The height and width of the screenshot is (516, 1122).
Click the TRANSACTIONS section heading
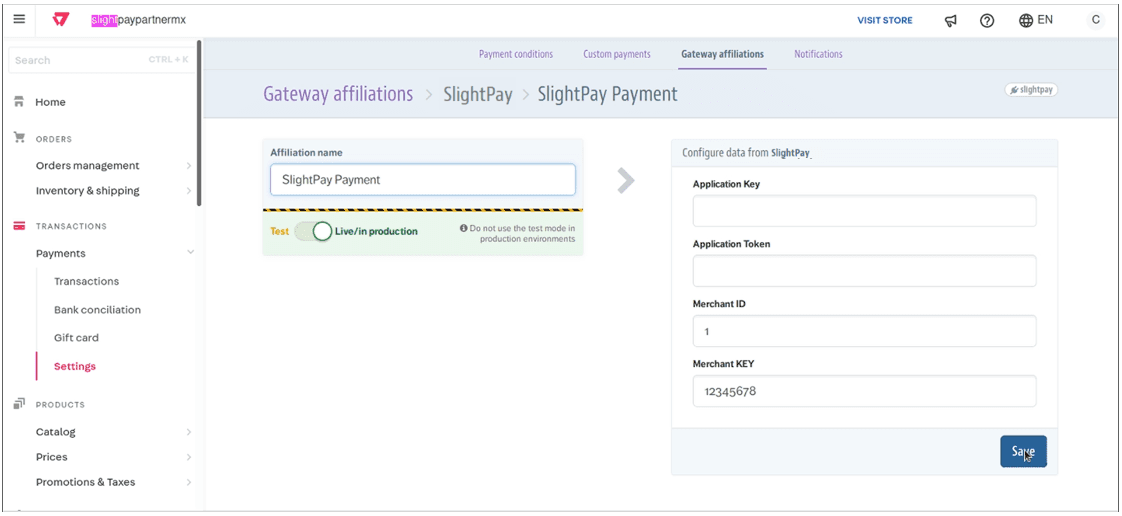(71, 226)
